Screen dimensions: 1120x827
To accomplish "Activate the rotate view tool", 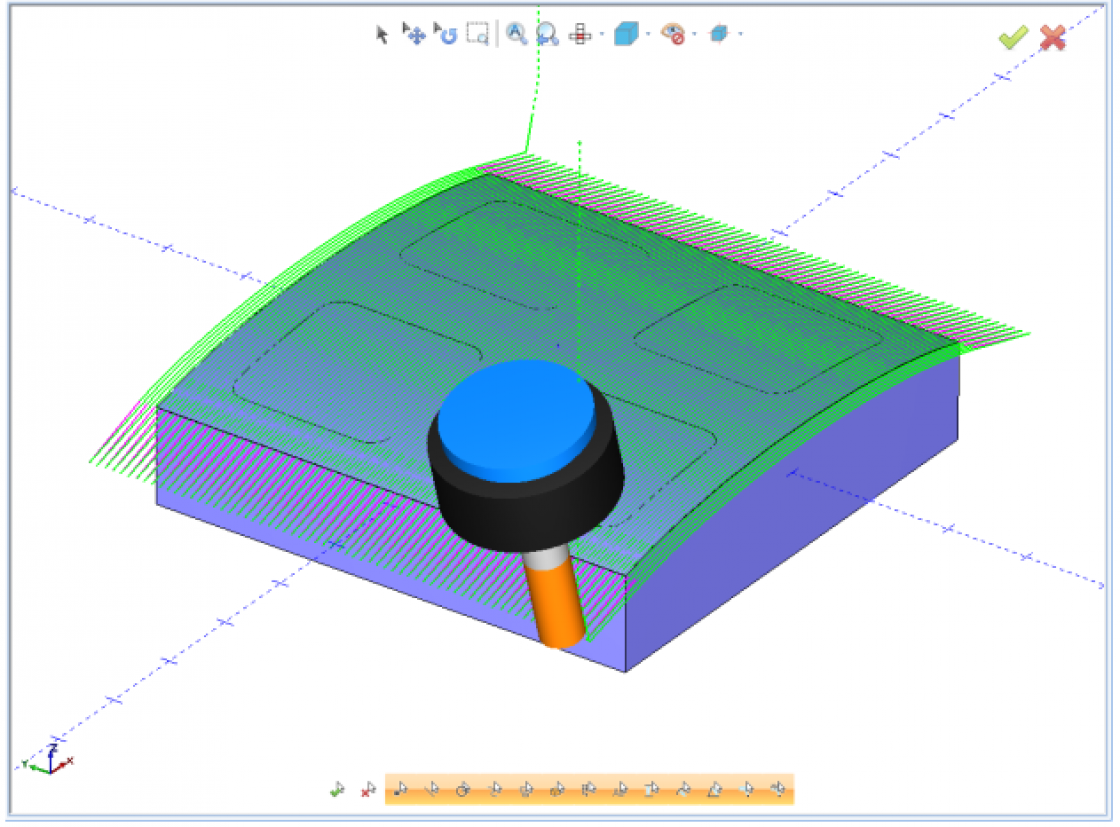I will click(446, 34).
